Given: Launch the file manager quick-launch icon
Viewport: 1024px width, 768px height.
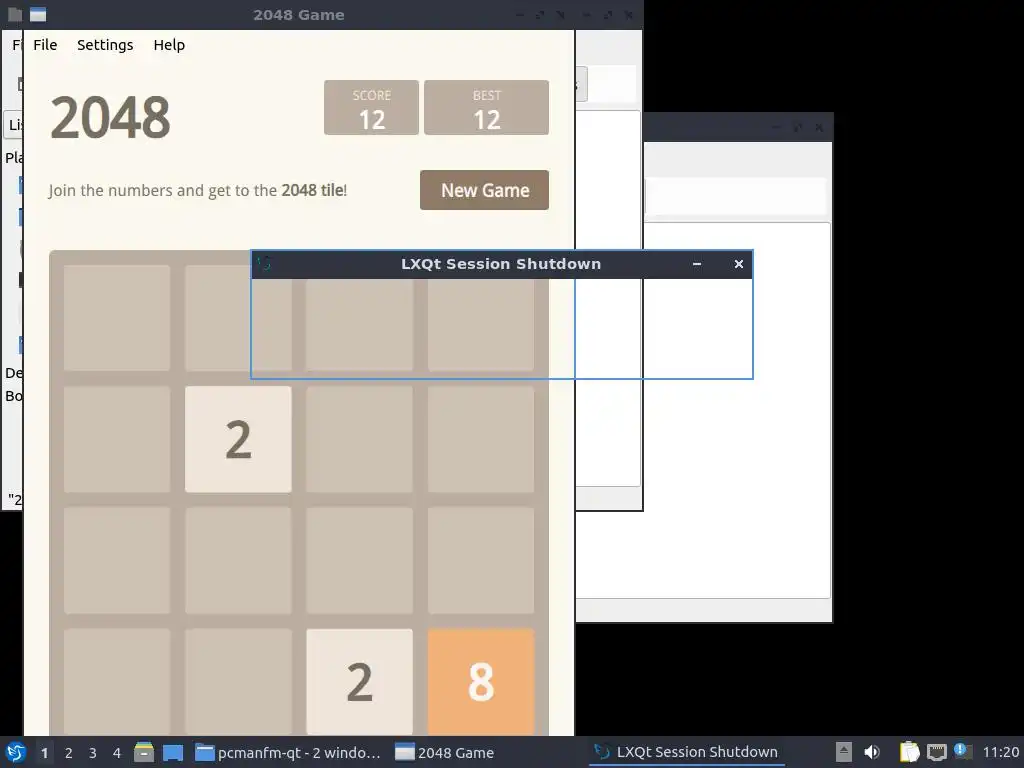Looking at the screenshot, I should pyautogui.click(x=144, y=752).
